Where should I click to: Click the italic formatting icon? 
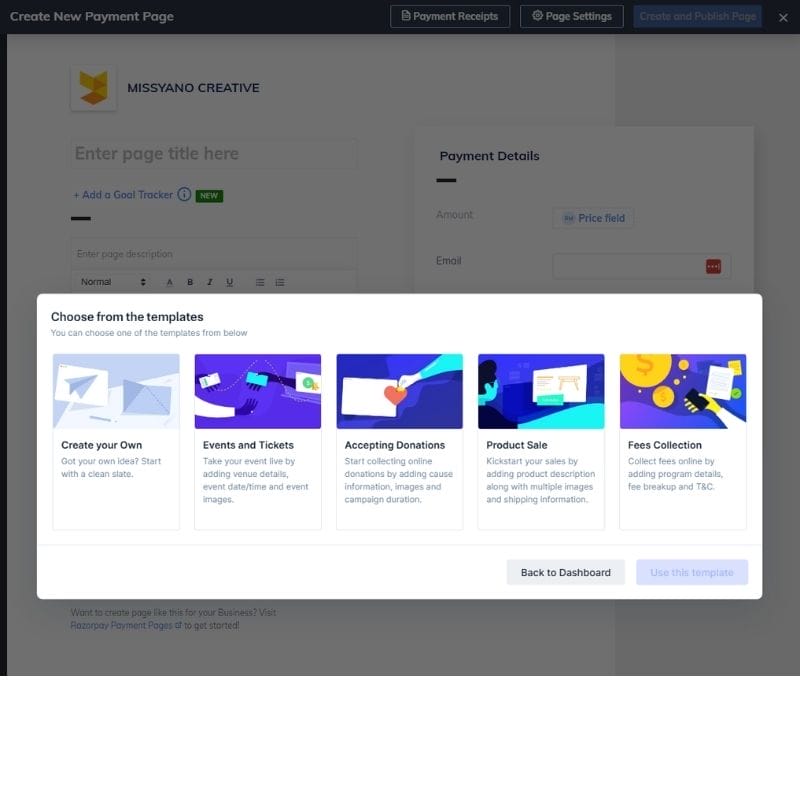210,282
